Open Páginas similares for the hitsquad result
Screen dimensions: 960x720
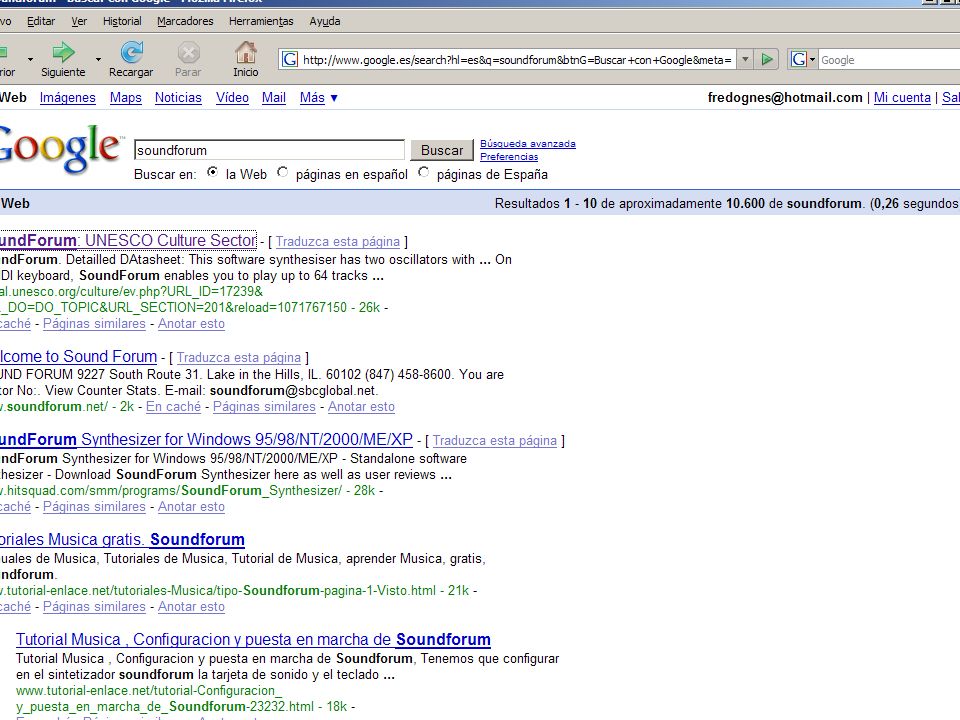tap(94, 506)
